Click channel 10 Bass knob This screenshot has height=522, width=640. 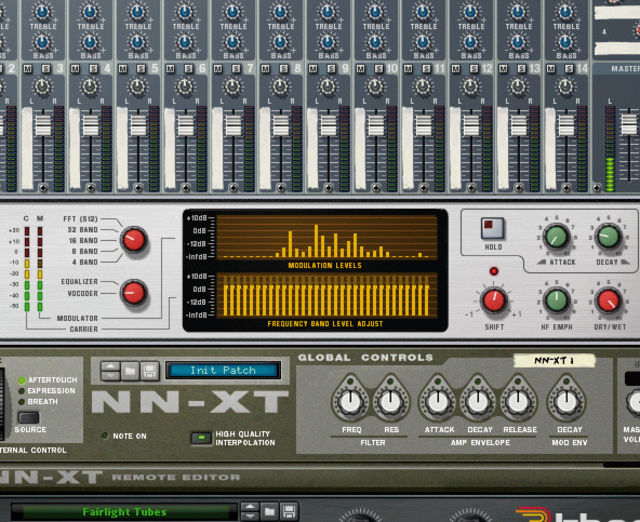(x=375, y=42)
